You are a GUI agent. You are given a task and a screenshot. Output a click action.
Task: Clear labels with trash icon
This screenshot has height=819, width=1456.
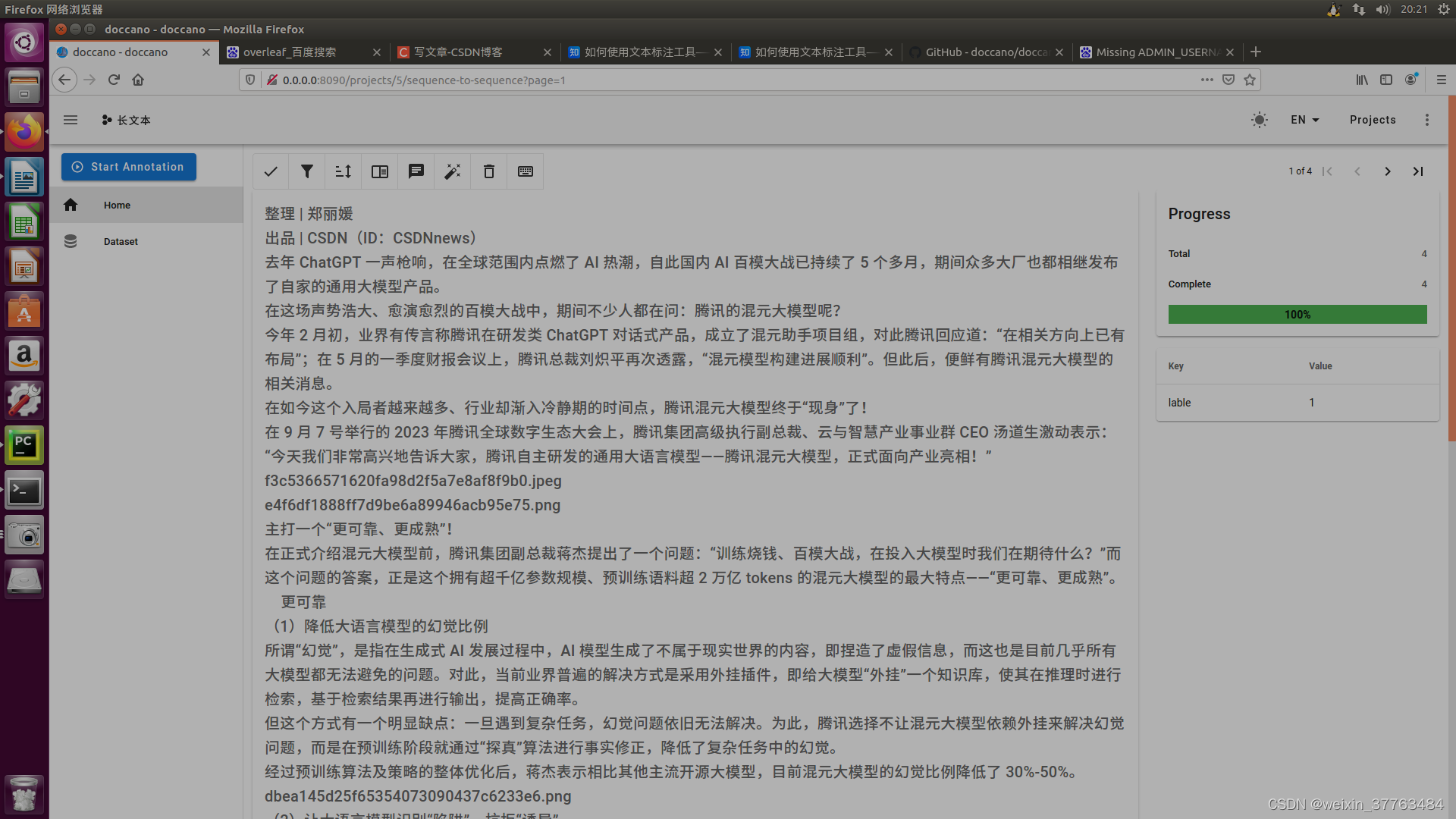click(x=489, y=171)
